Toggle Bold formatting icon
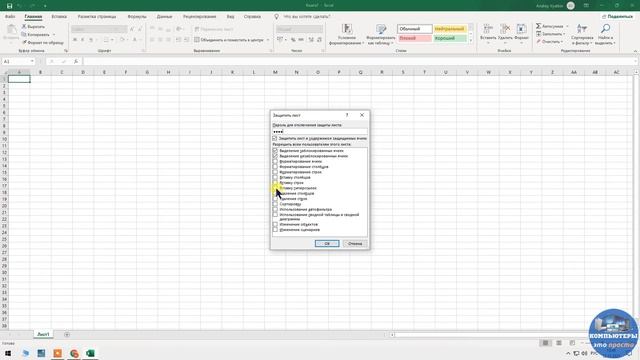Image resolution: width=640 pixels, height=360 pixels. [x=75, y=40]
